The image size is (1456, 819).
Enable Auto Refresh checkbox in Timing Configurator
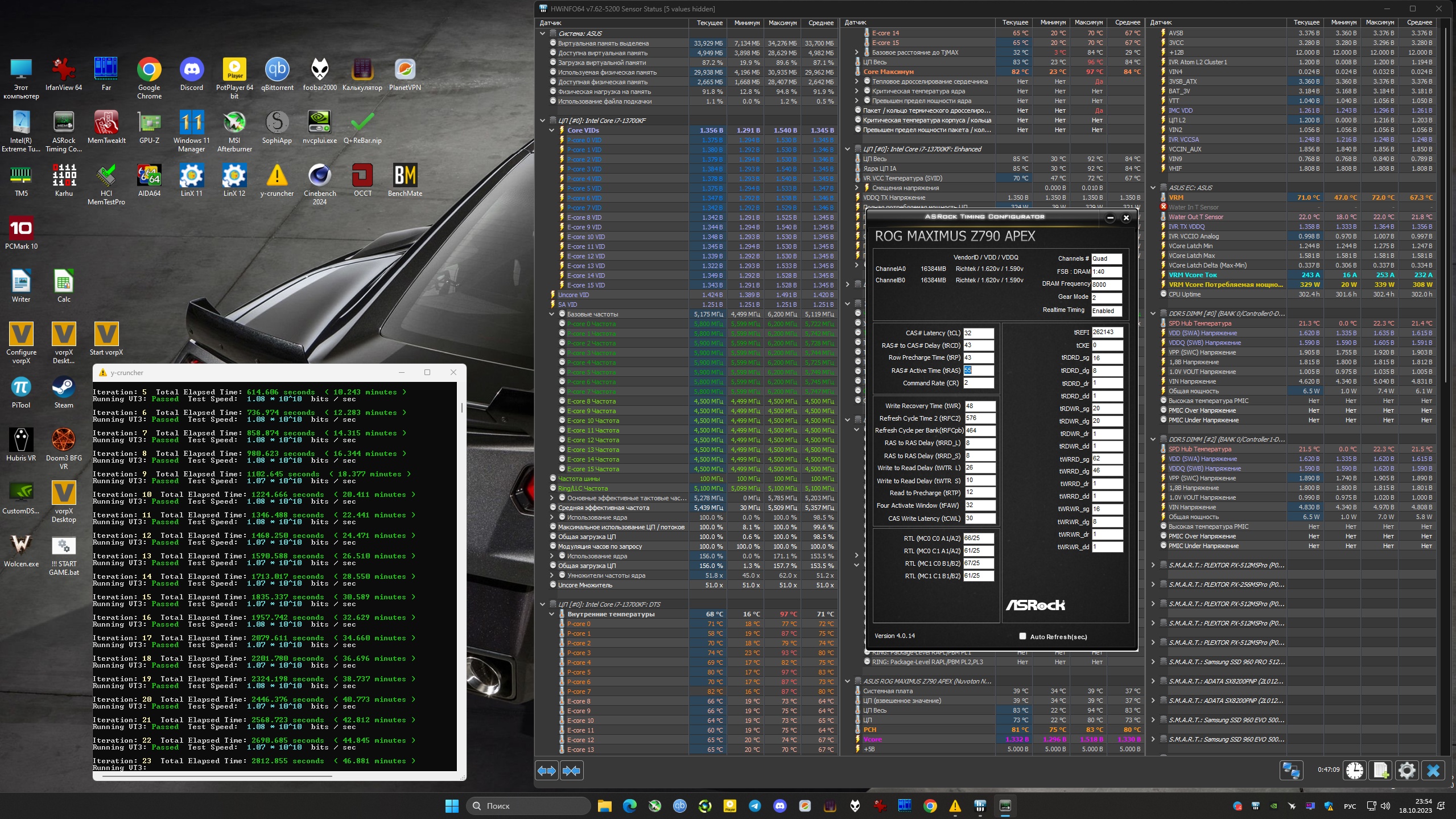click(x=1022, y=636)
